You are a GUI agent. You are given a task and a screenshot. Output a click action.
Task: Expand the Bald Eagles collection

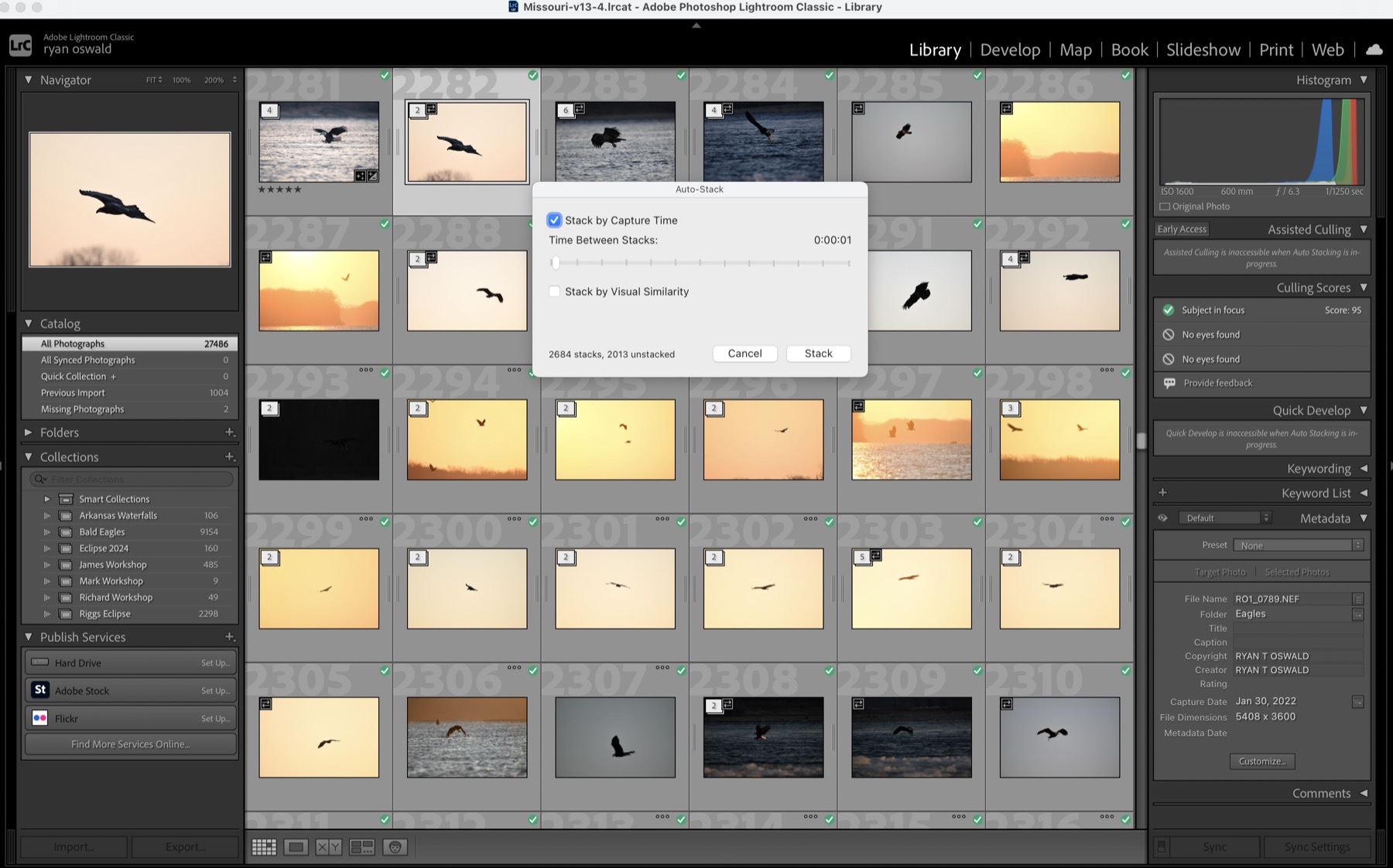tap(47, 532)
